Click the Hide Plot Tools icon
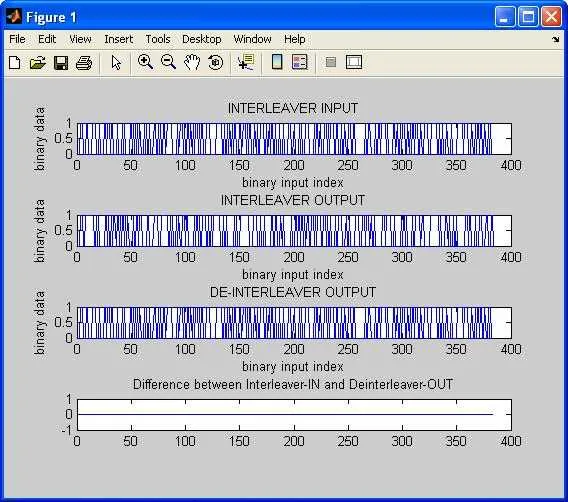This screenshot has width=568, height=502. coord(331,62)
